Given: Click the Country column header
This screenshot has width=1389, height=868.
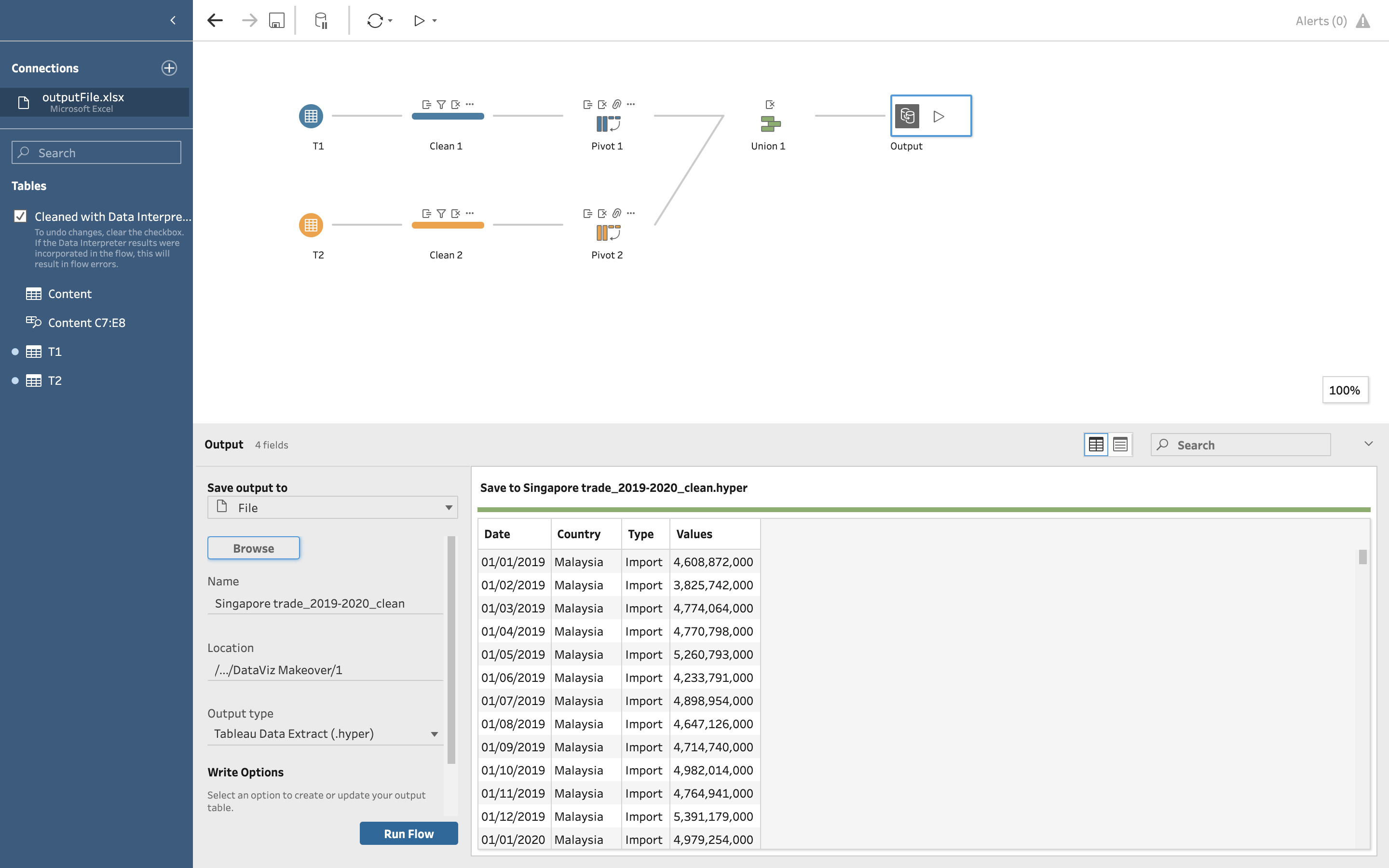Looking at the screenshot, I should coord(586,534).
